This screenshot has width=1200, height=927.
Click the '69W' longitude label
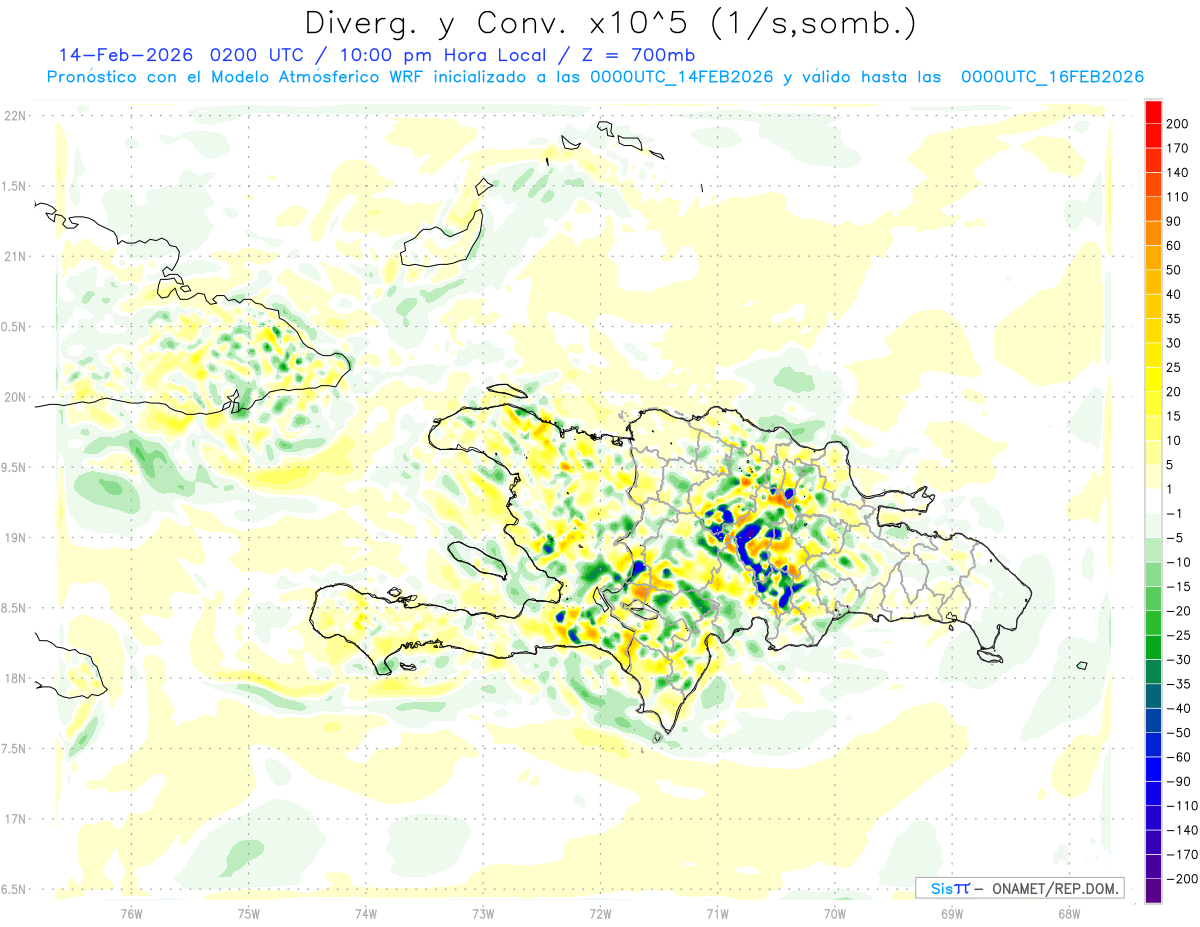coord(952,913)
